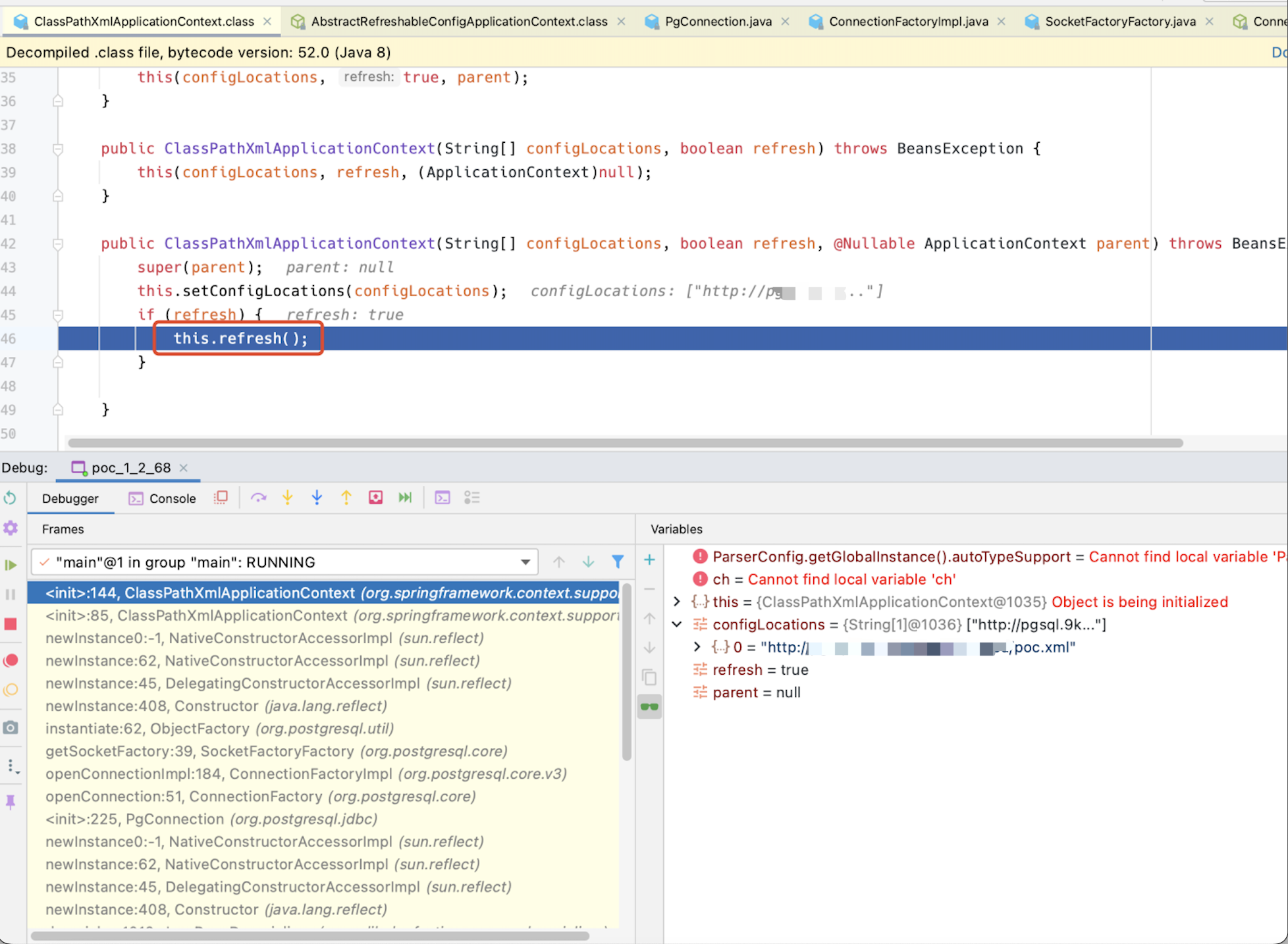Click the debugger settings gear icon
1288x944 pixels.
coord(11,528)
